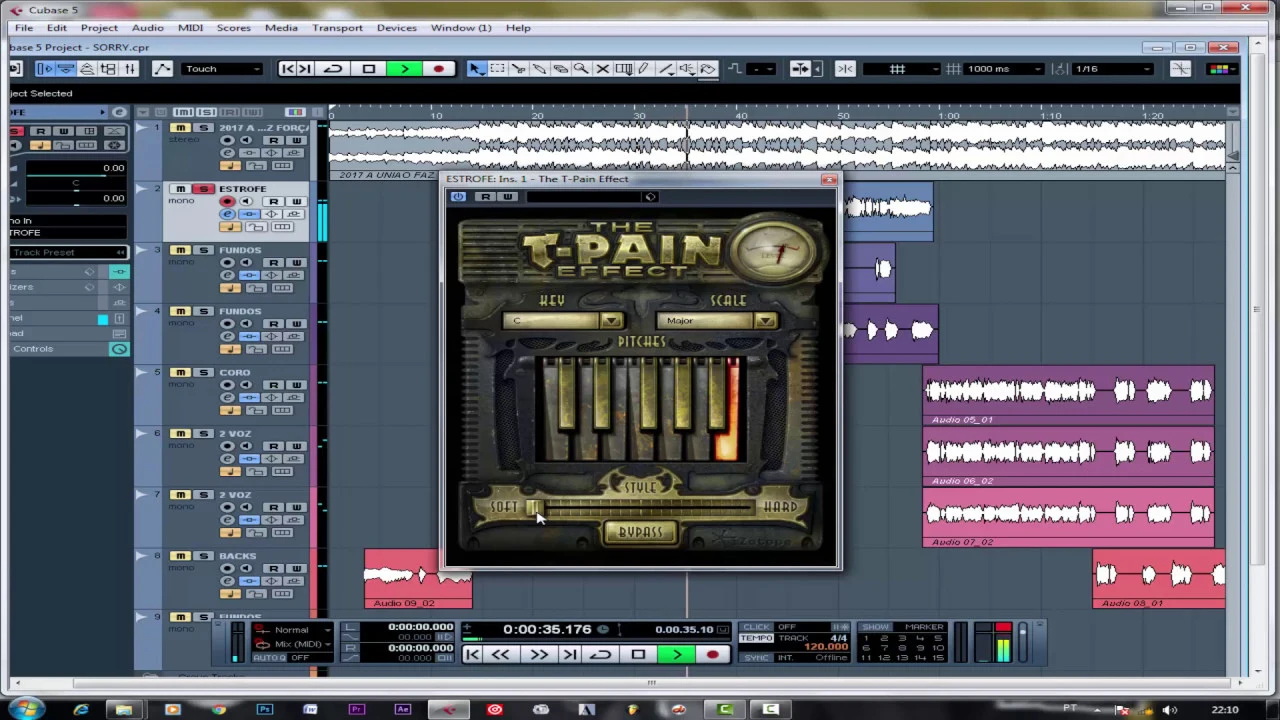Go to project end in transport
Screen dimensions: 1280x720
(x=570, y=655)
